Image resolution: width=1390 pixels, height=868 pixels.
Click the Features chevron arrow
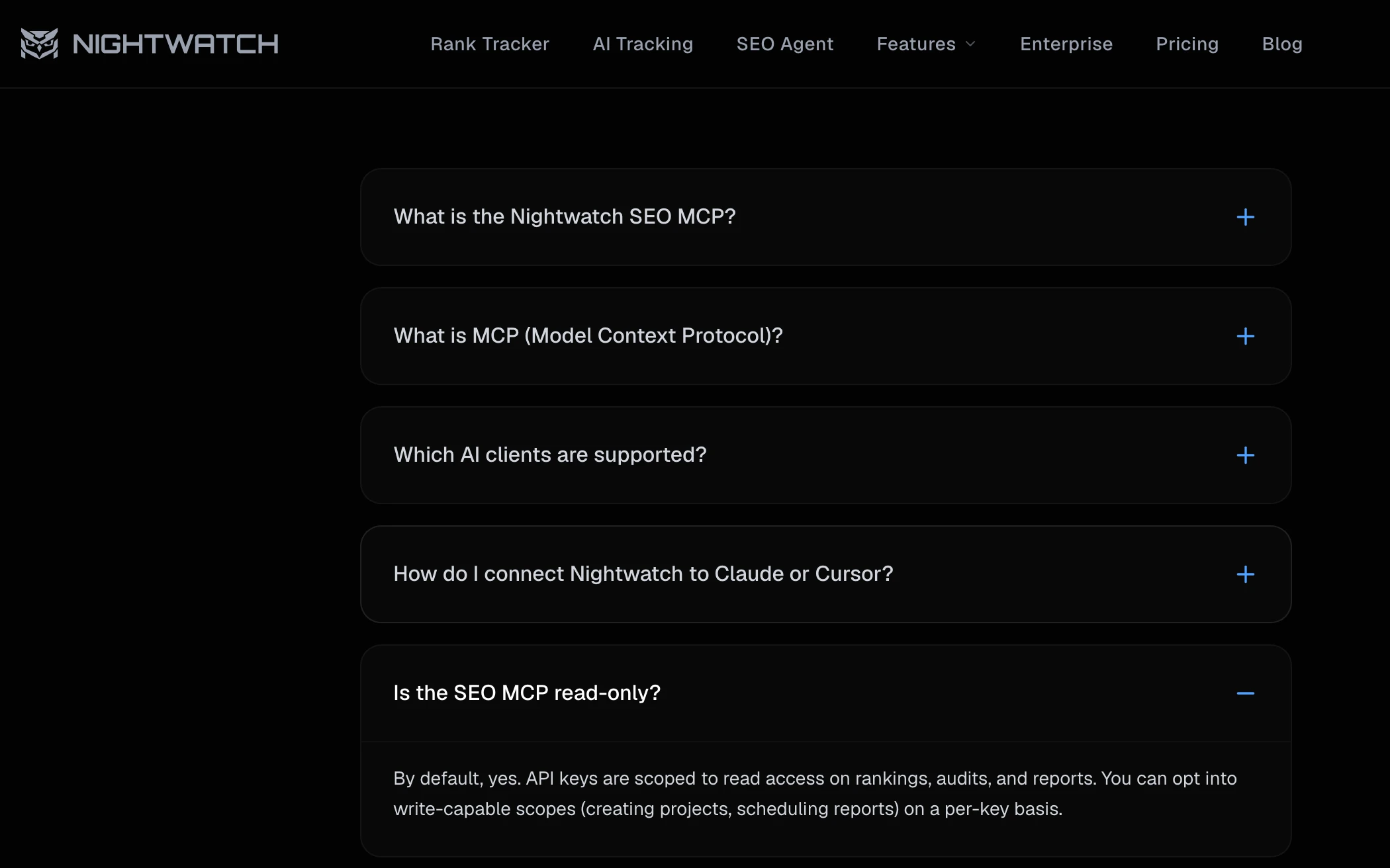click(970, 44)
